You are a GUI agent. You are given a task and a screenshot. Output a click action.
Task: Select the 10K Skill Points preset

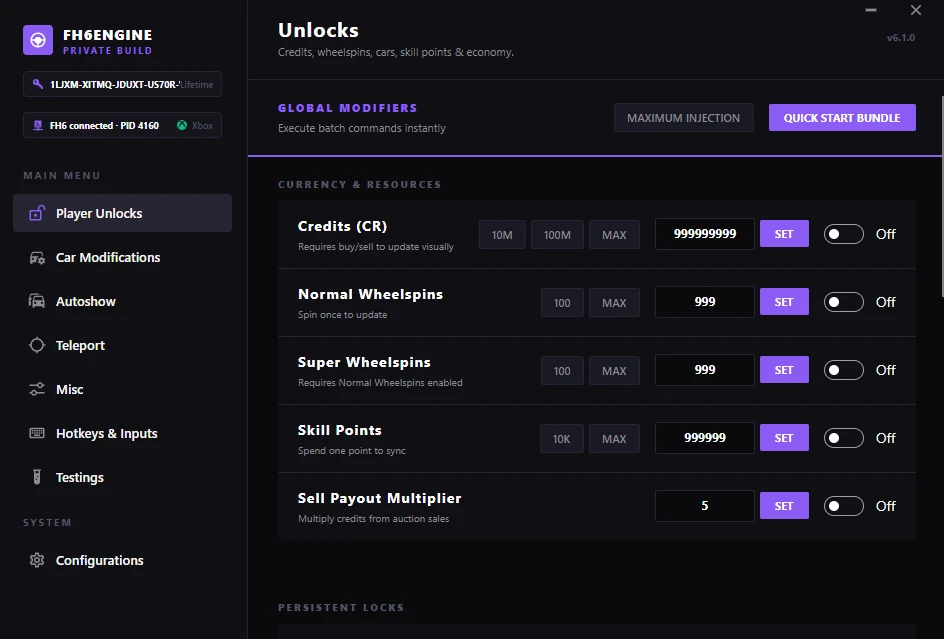tap(562, 439)
